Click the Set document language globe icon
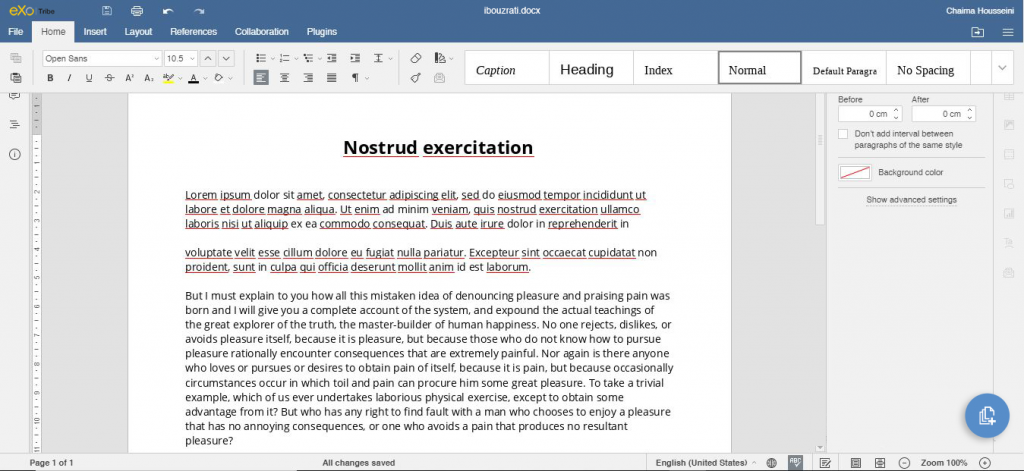The height and width of the screenshot is (471, 1024). (x=772, y=463)
